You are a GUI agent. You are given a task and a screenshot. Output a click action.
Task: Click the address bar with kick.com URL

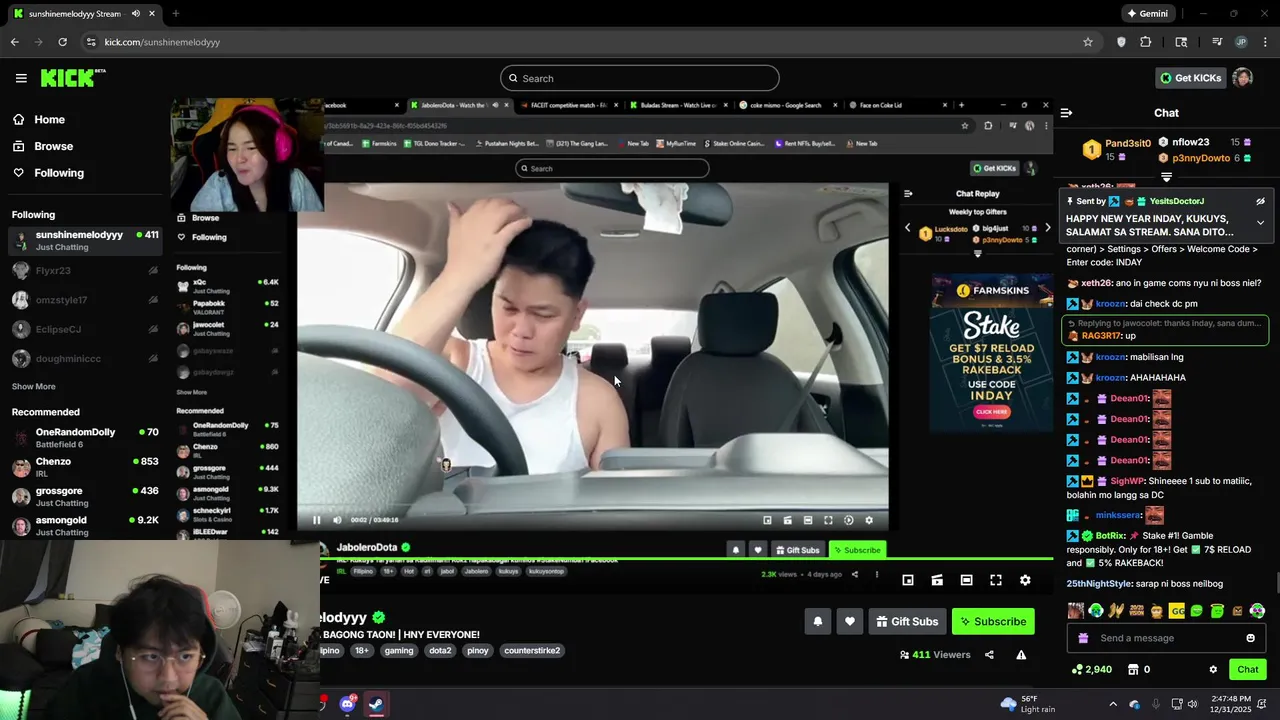pyautogui.click(x=580, y=42)
